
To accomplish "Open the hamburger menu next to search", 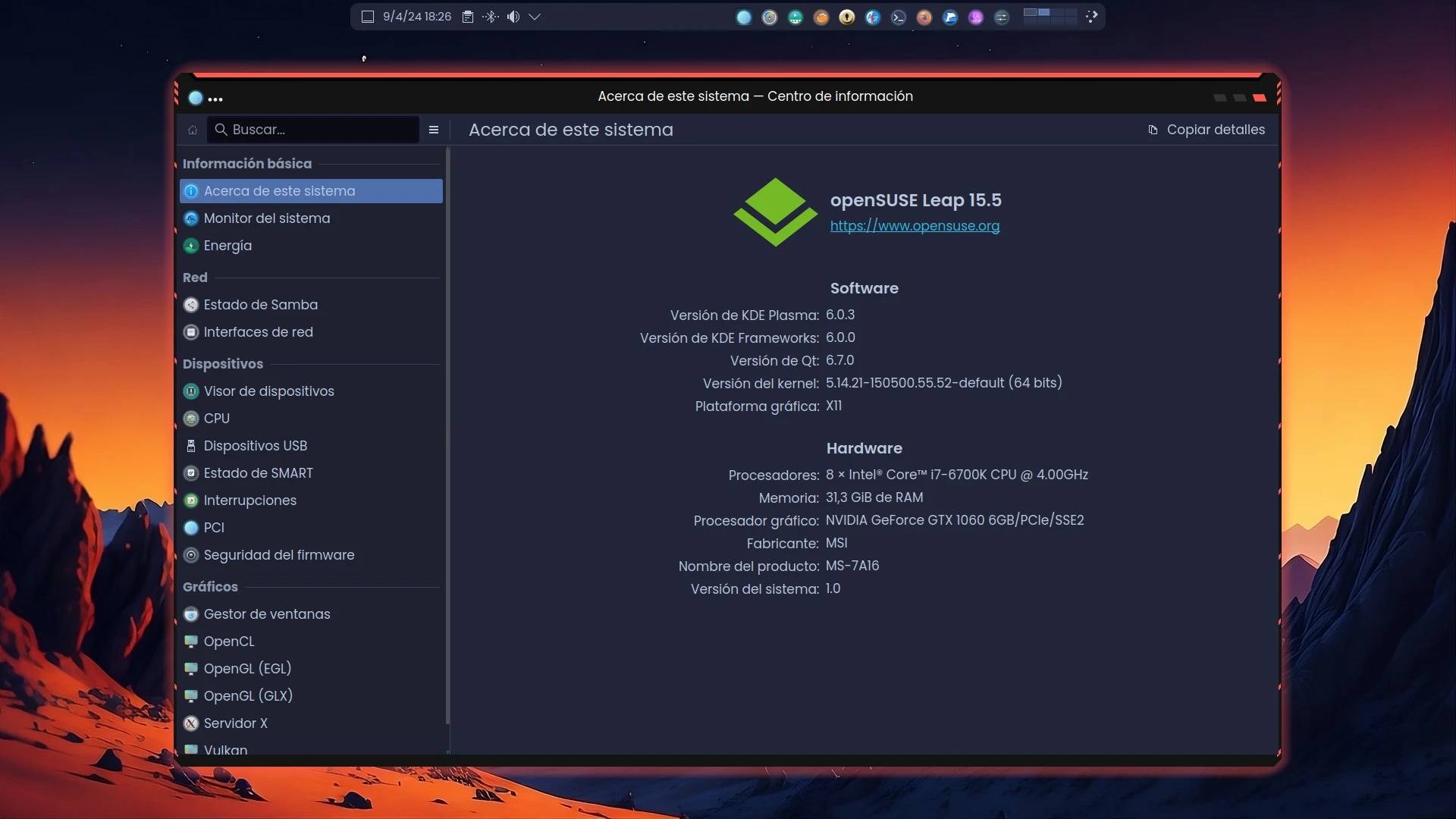I will (434, 130).
